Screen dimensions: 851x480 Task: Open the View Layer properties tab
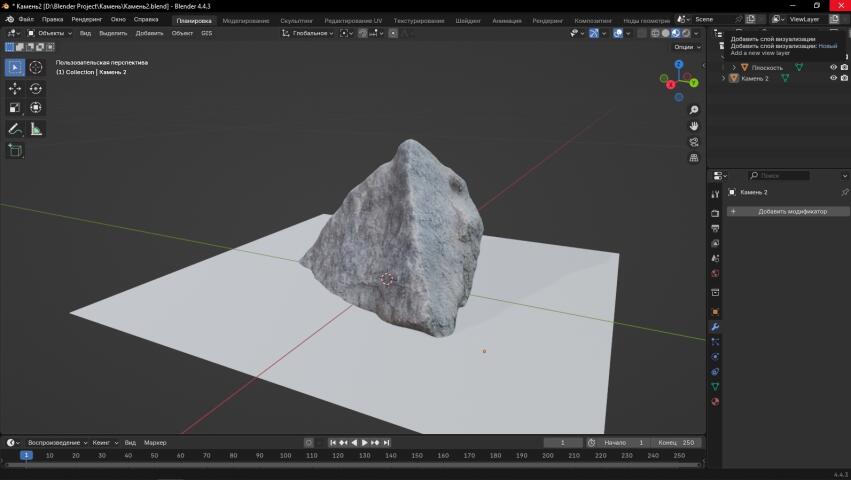click(x=715, y=243)
